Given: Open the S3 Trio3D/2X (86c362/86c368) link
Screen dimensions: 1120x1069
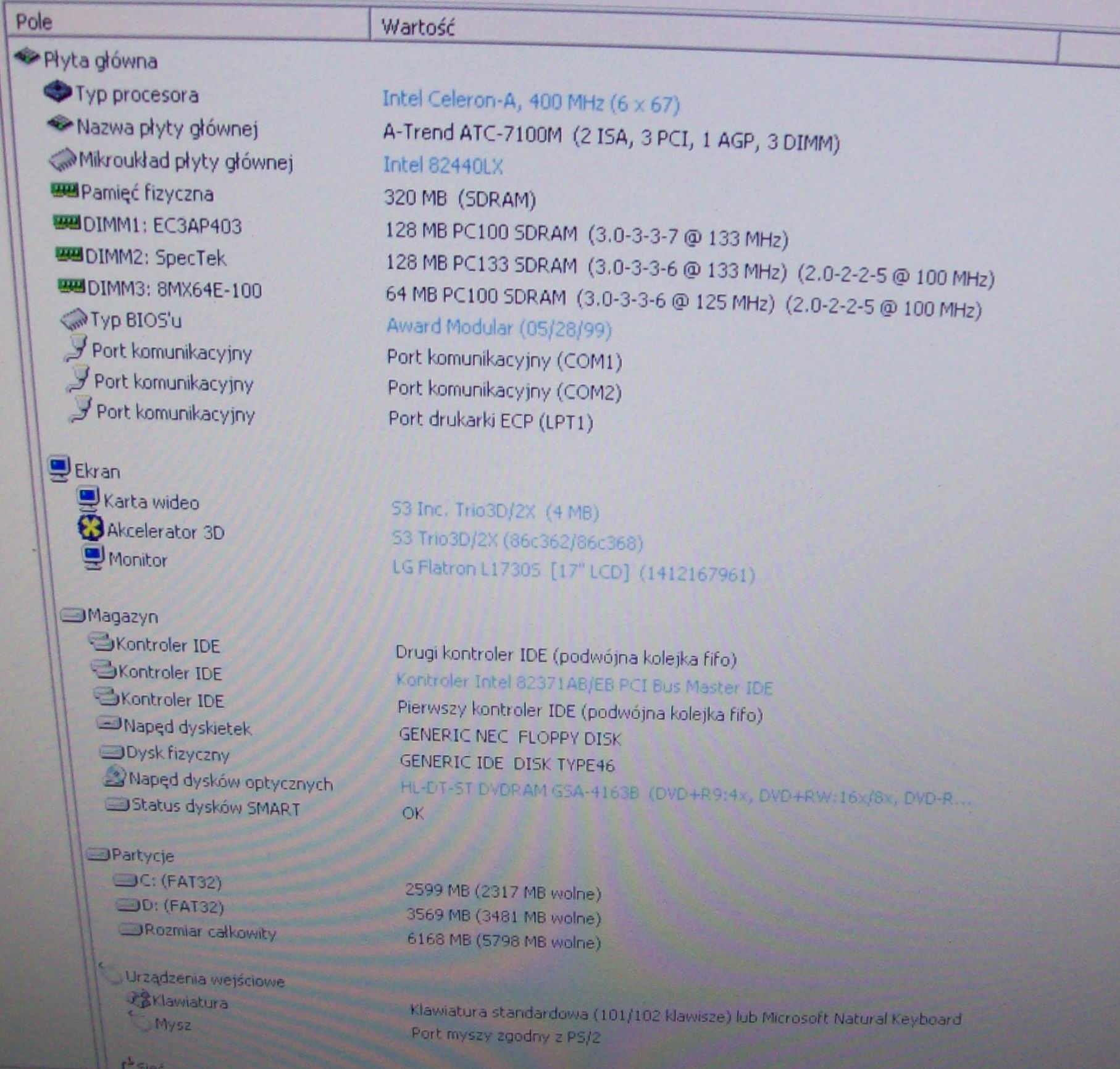Looking at the screenshot, I should coord(517,541).
